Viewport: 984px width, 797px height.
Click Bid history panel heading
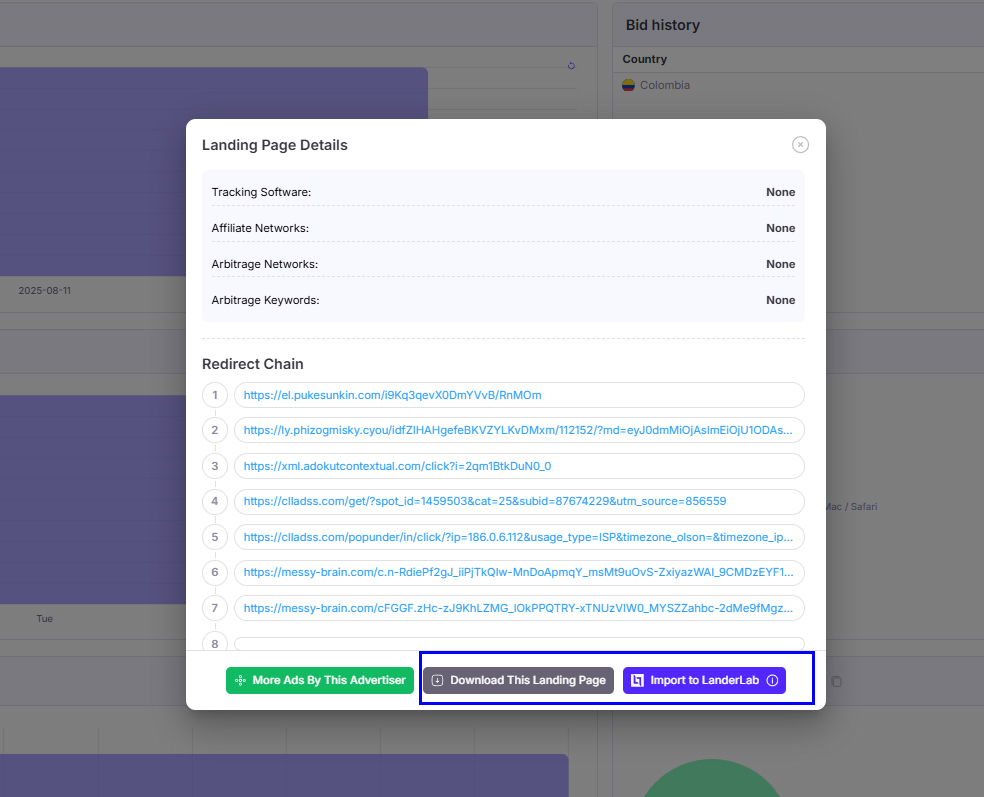[663, 25]
